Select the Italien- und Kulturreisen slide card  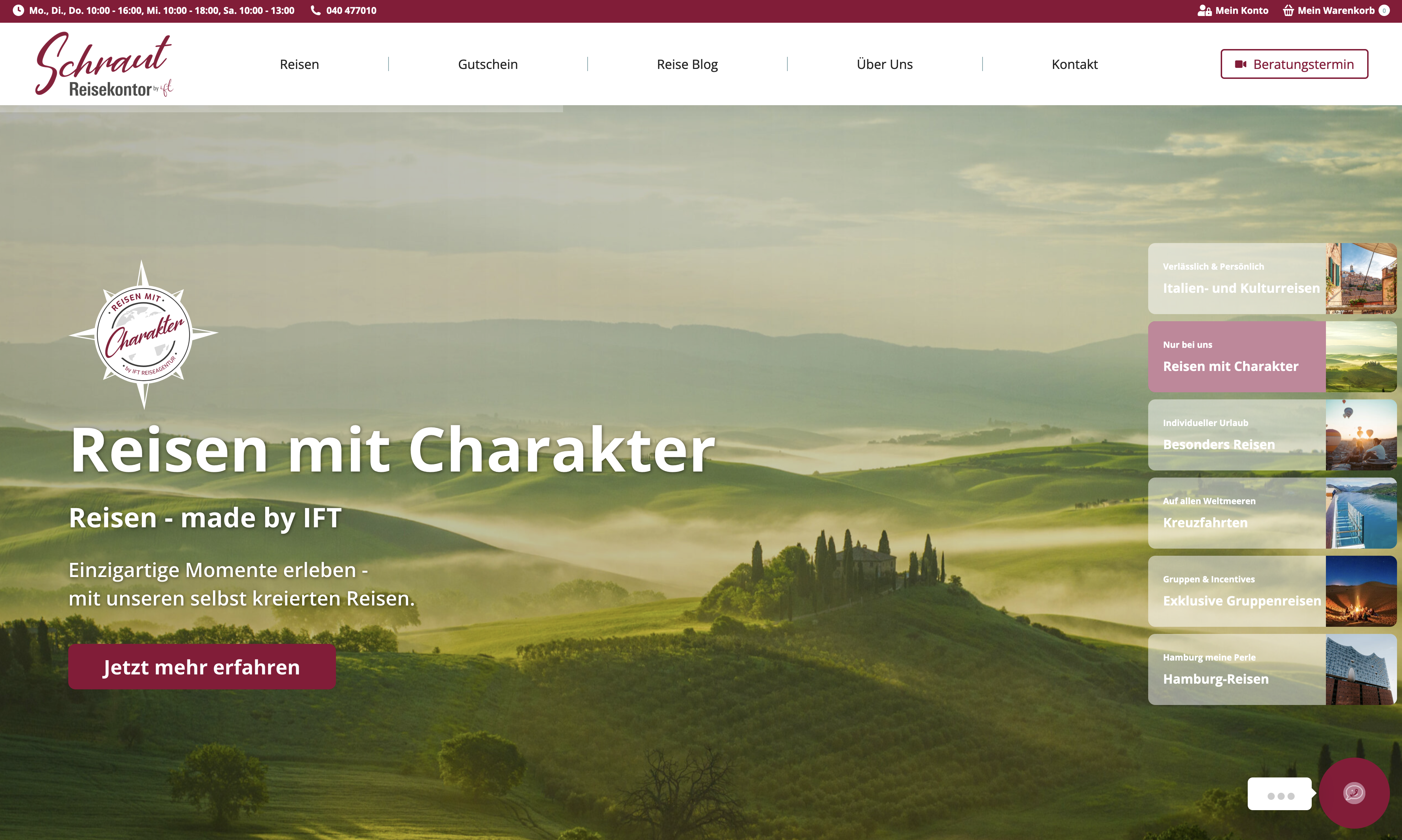pos(1272,279)
